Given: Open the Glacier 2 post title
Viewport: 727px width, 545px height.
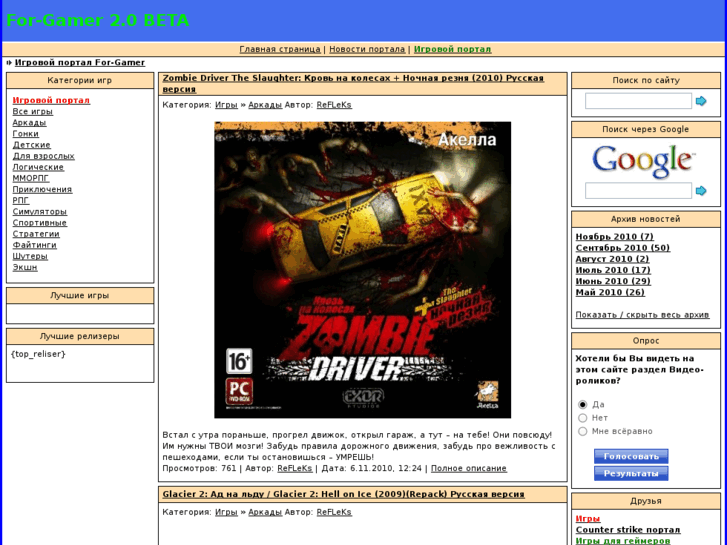Looking at the screenshot, I should pyautogui.click(x=343, y=494).
